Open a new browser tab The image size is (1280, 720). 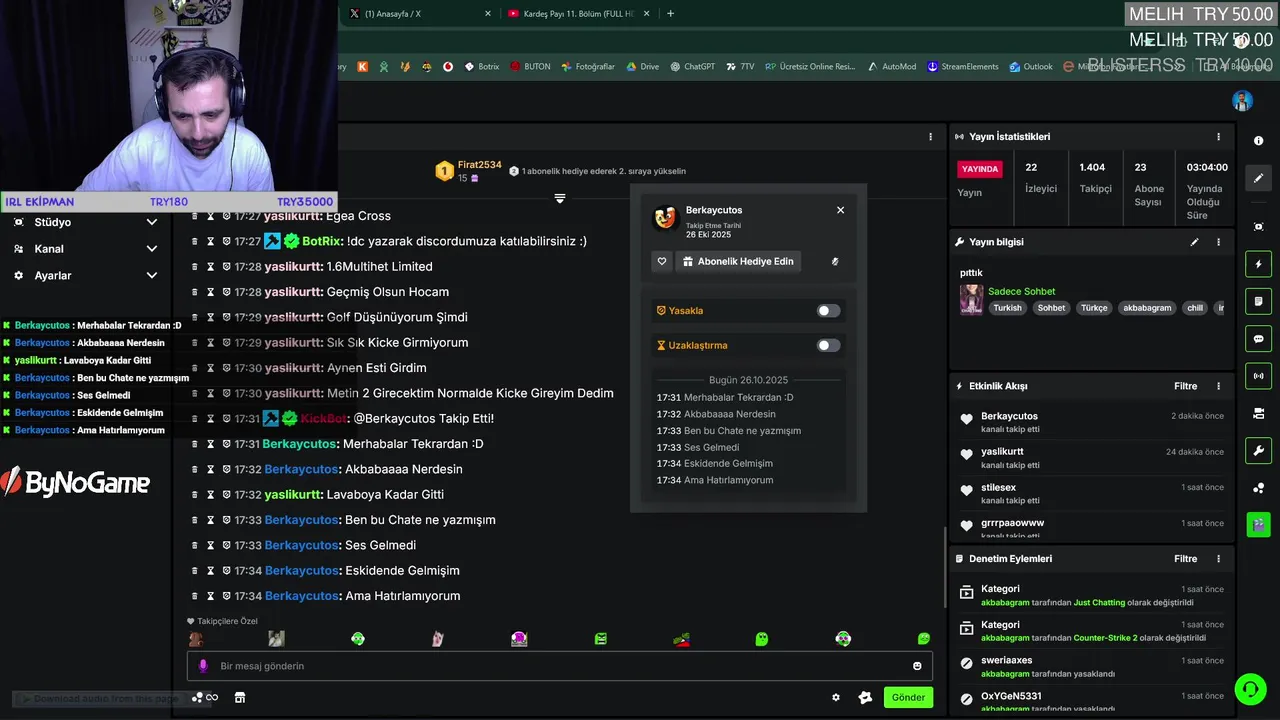[x=670, y=14]
